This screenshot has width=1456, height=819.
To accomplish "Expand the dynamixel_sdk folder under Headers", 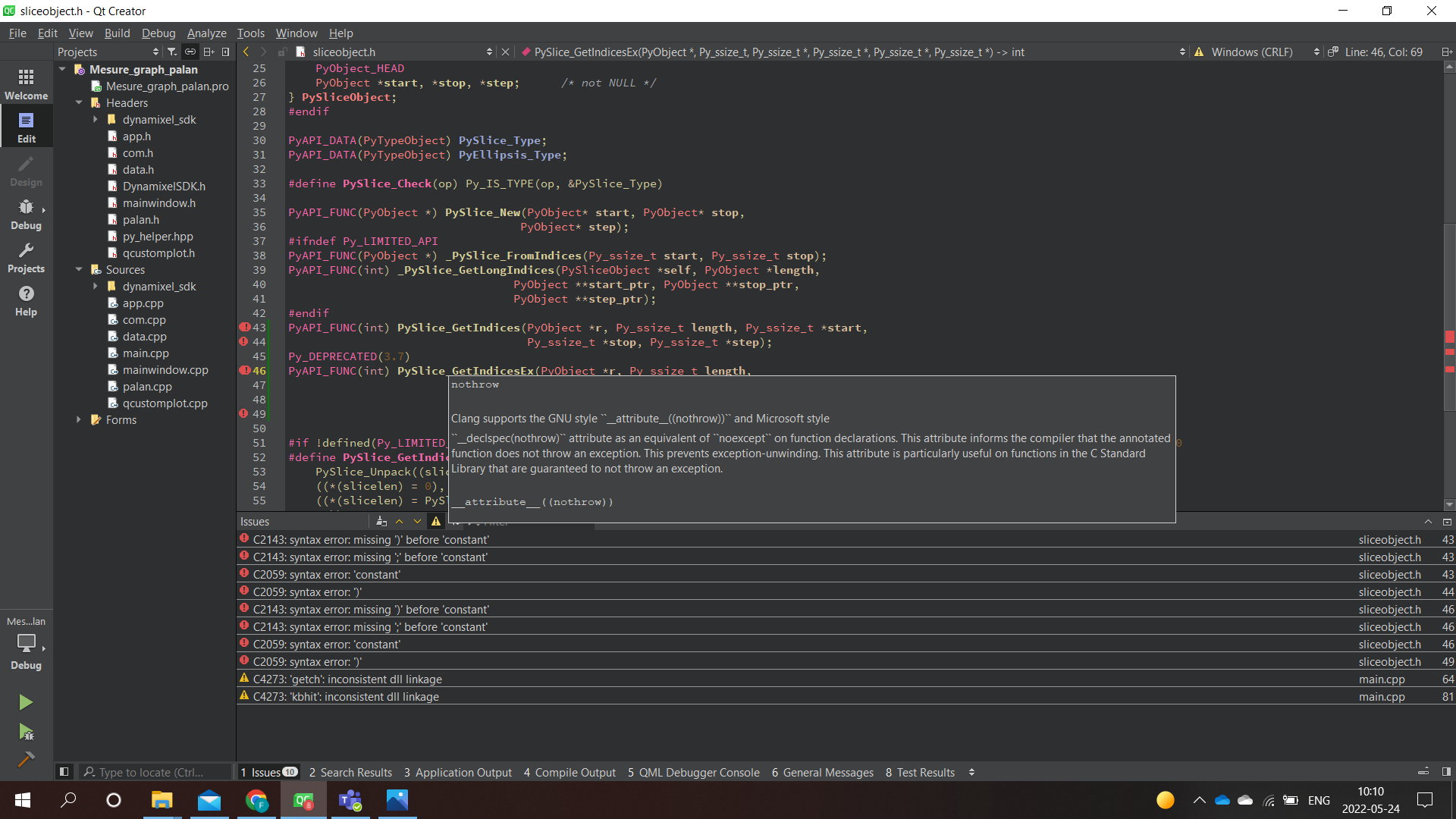I will click(96, 119).
